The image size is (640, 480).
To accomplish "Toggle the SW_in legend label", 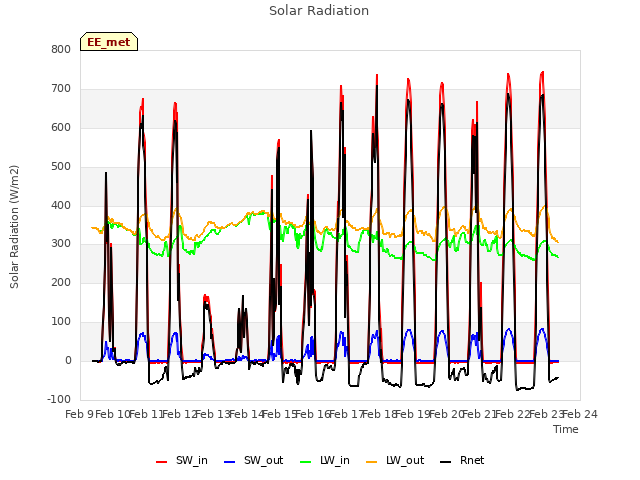I will pyautogui.click(x=192, y=460).
